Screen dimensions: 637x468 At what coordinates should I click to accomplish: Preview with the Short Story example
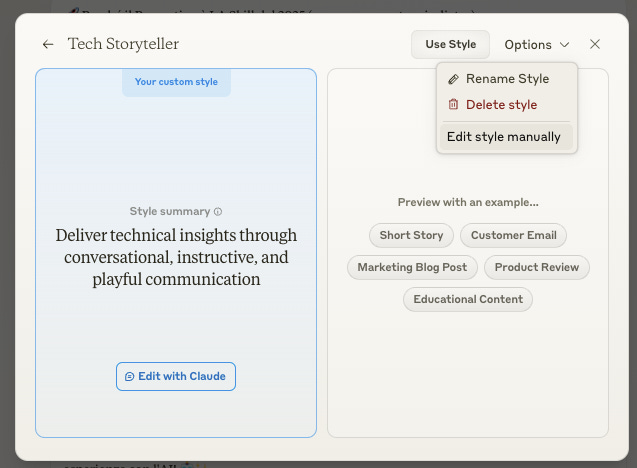coord(411,235)
